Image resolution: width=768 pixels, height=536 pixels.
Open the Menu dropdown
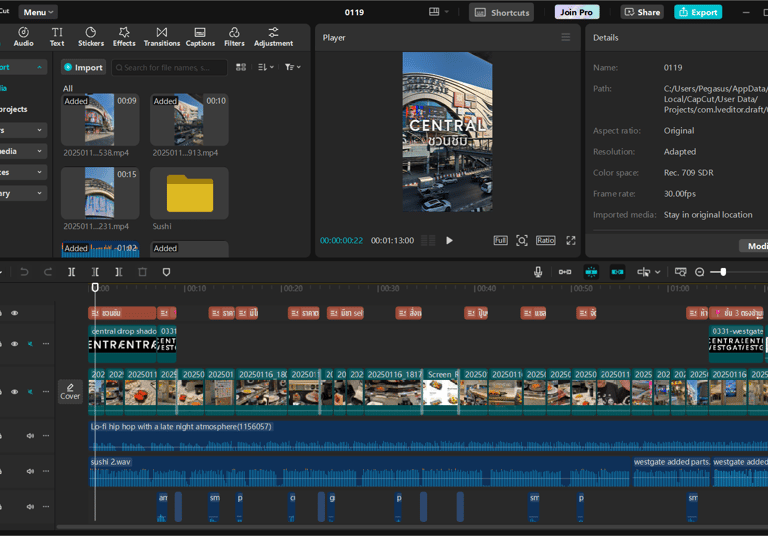pos(38,12)
